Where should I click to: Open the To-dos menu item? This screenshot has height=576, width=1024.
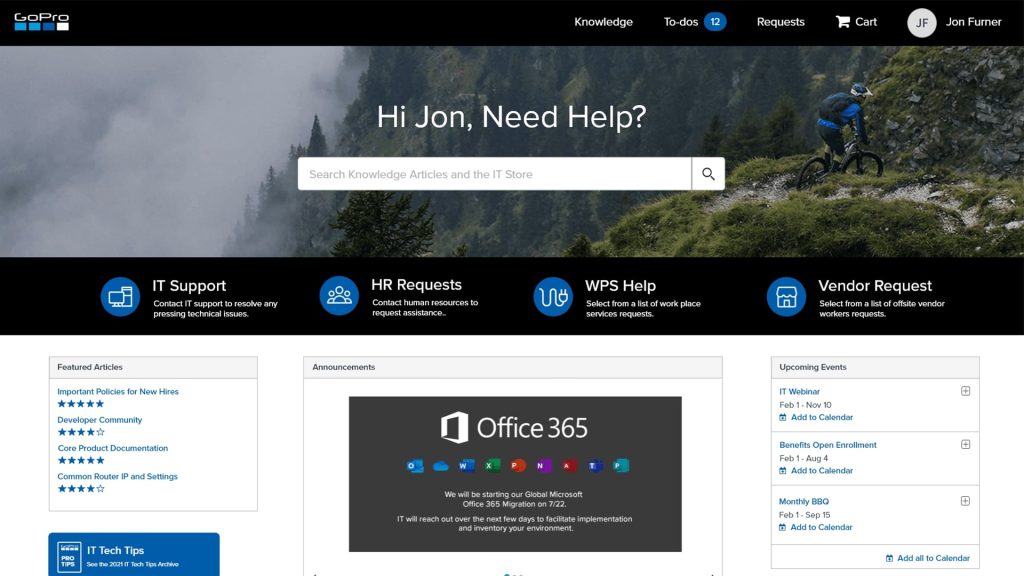coord(681,22)
